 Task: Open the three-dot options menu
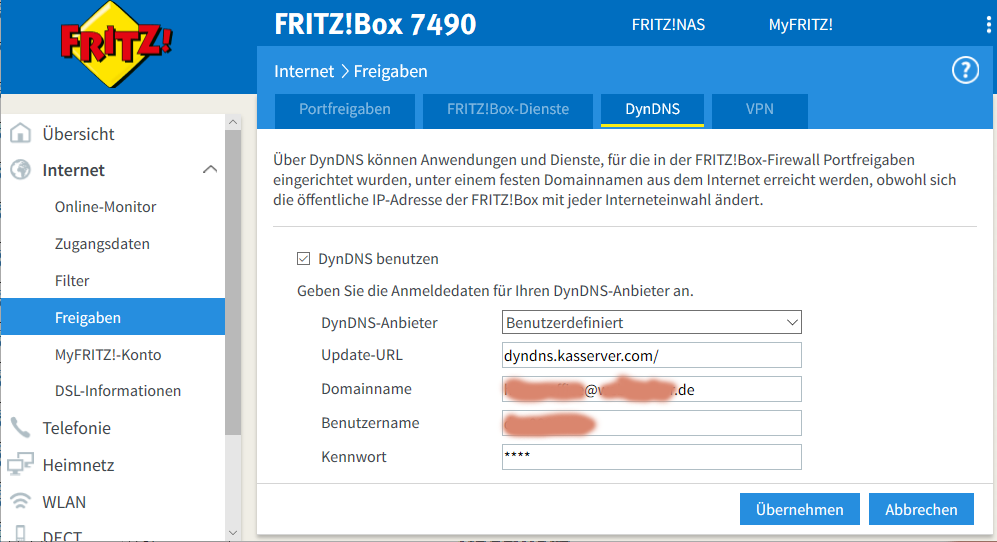click(x=988, y=25)
